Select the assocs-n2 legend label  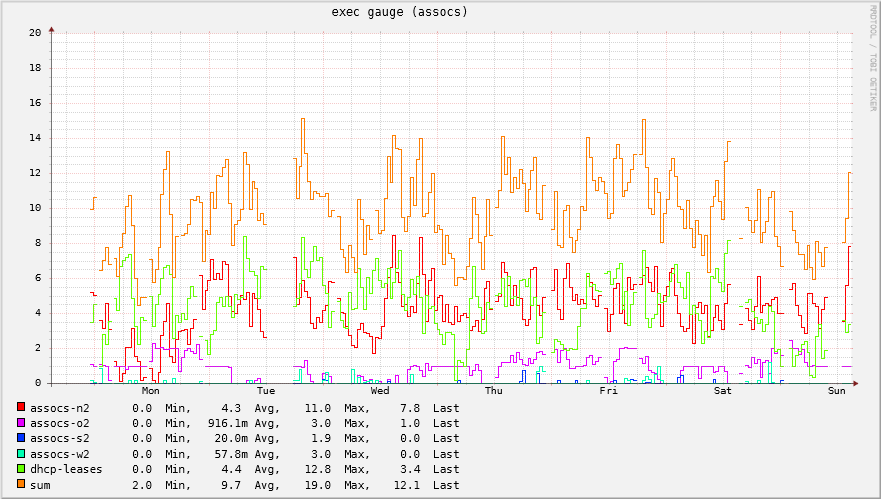[x=59, y=408]
